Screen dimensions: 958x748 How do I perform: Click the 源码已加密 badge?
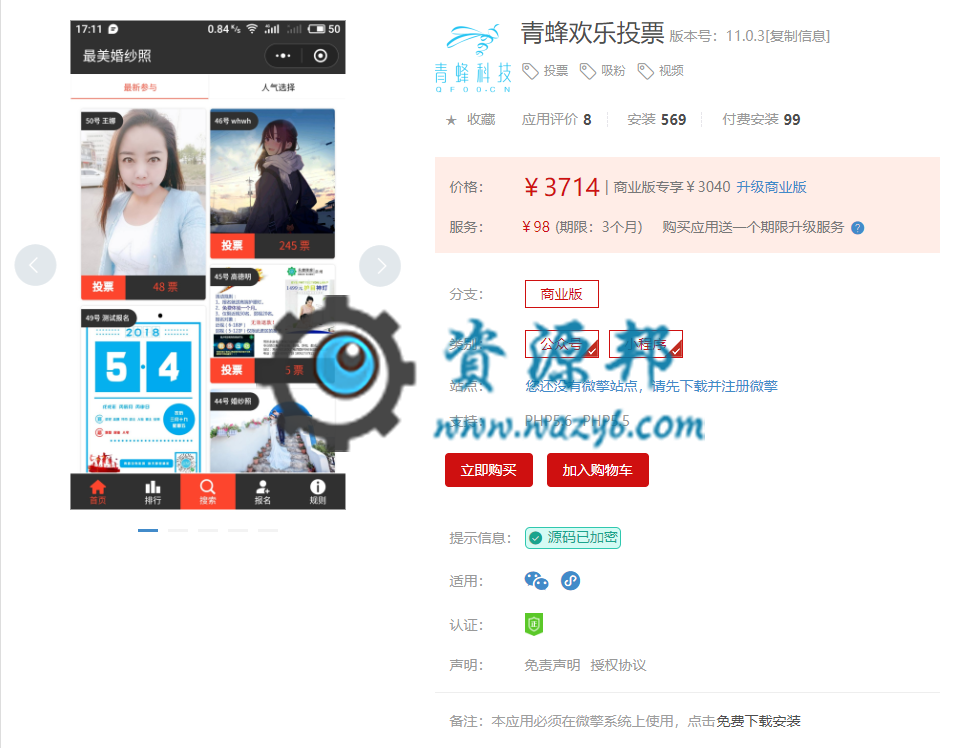pyautogui.click(x=573, y=538)
